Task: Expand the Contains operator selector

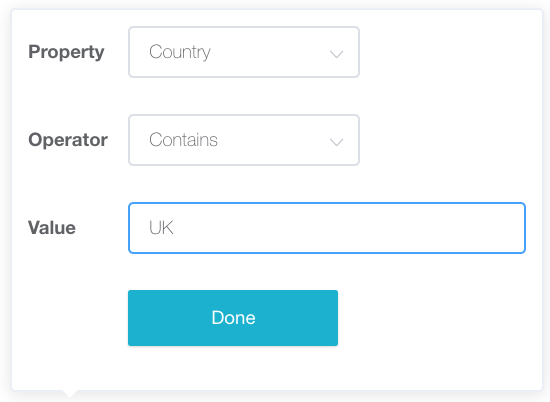Action: (x=244, y=140)
